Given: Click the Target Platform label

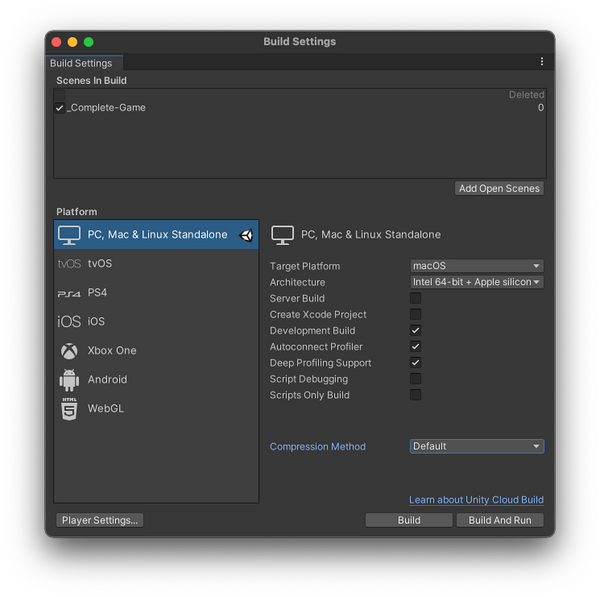Looking at the screenshot, I should [x=305, y=266].
